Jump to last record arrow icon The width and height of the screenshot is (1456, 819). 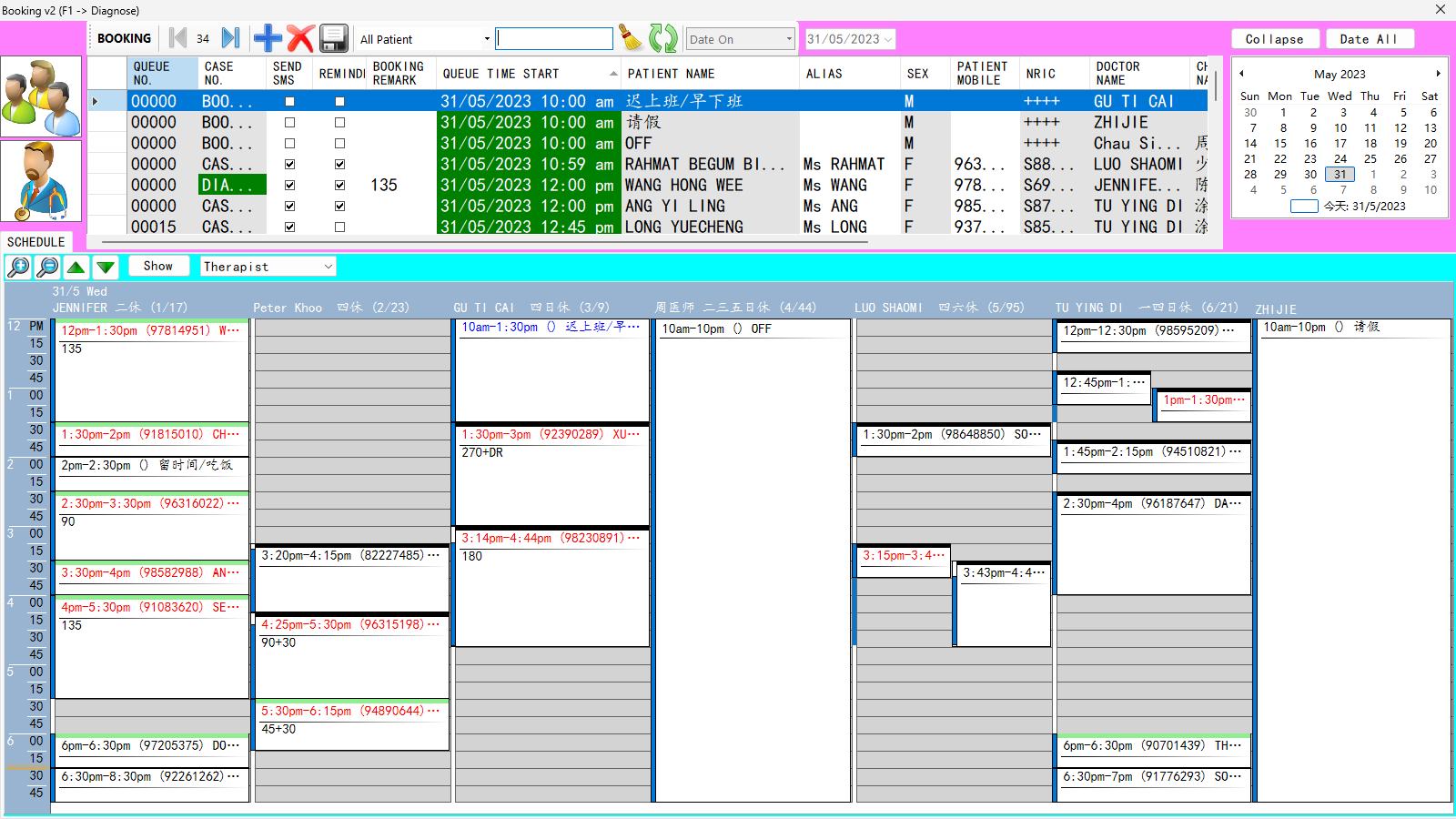pos(231,38)
